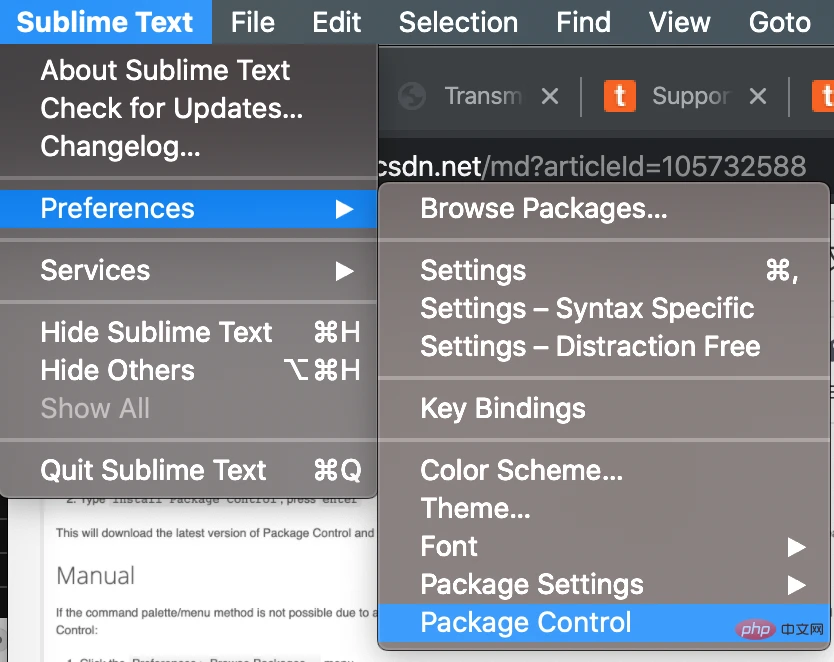Close the Suppor browser tab
The width and height of the screenshot is (834, 662).
[x=757, y=96]
